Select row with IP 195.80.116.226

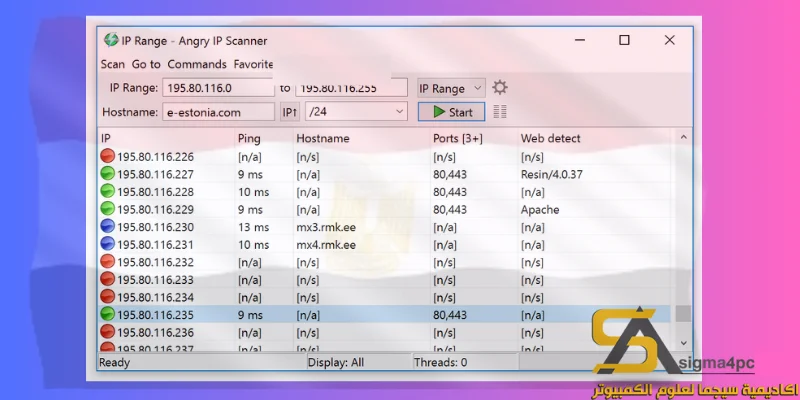tap(386, 157)
